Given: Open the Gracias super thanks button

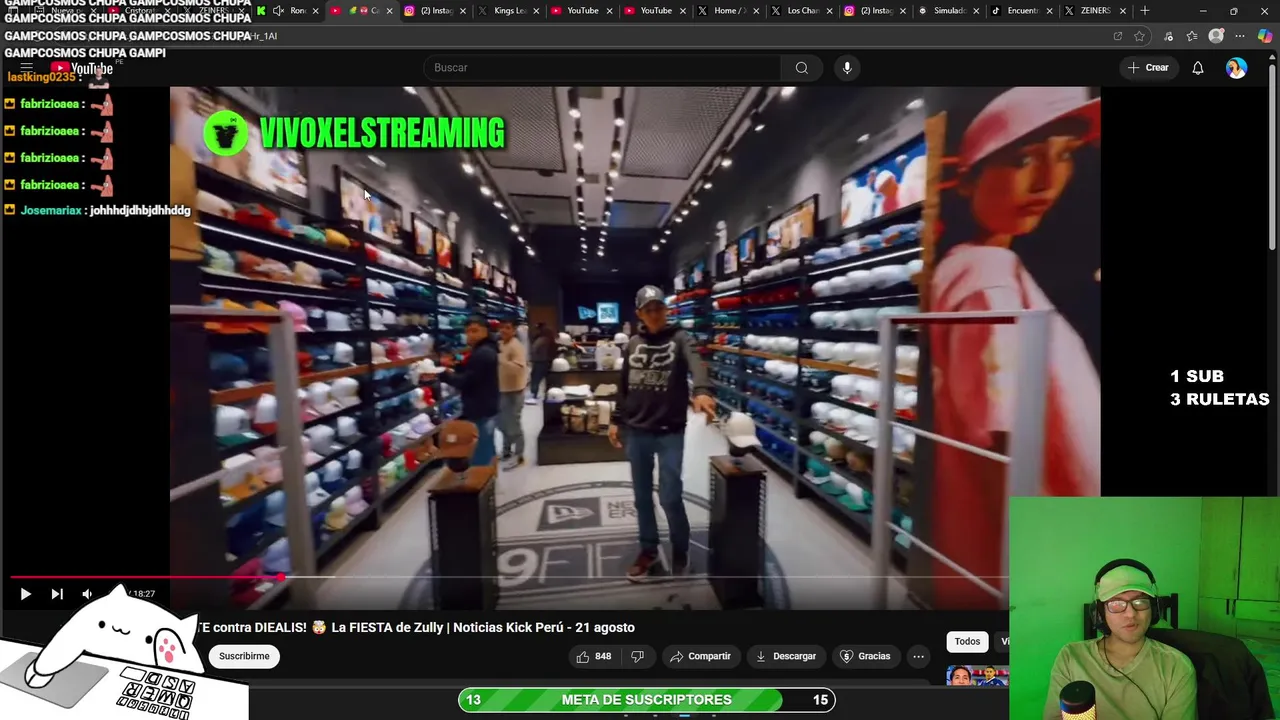Looking at the screenshot, I should (865, 656).
